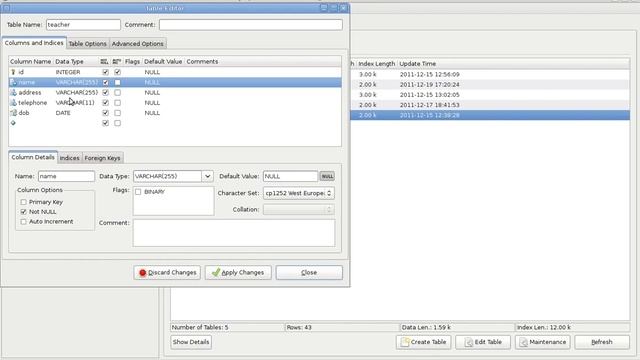Click the Close button in Table Editor

pos(309,273)
